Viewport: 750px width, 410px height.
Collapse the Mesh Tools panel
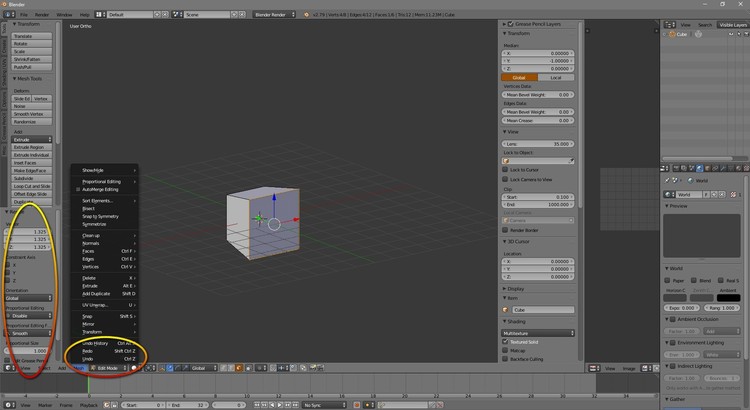pos(14,79)
